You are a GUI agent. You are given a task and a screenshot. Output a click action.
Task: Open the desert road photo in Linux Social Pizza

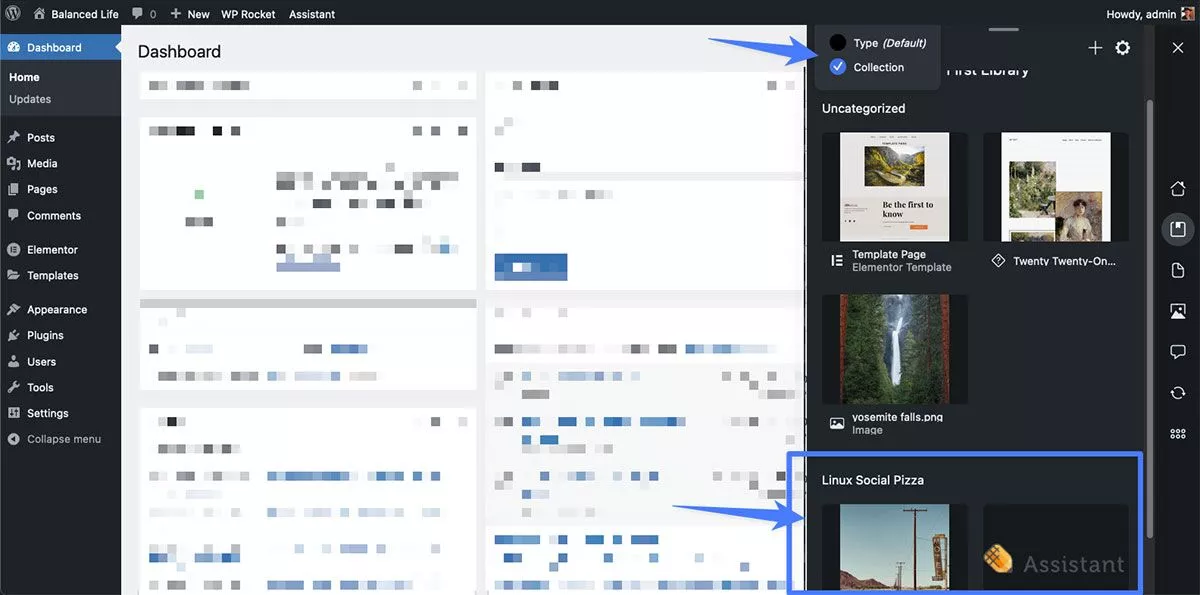point(895,547)
